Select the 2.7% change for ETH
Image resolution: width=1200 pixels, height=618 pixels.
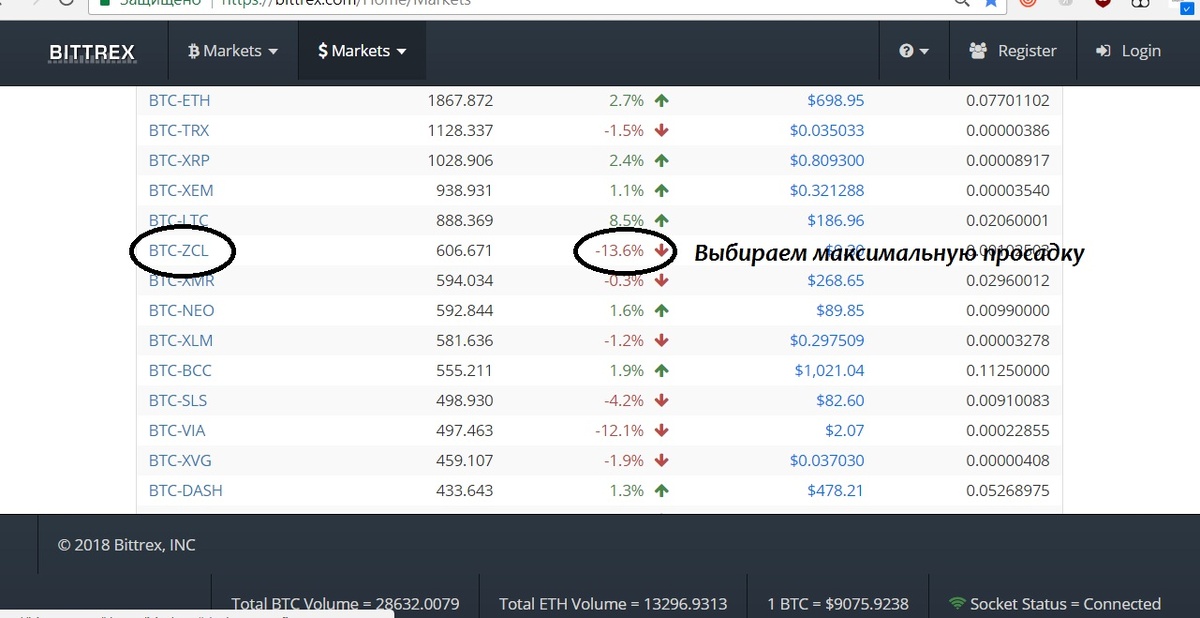point(626,101)
